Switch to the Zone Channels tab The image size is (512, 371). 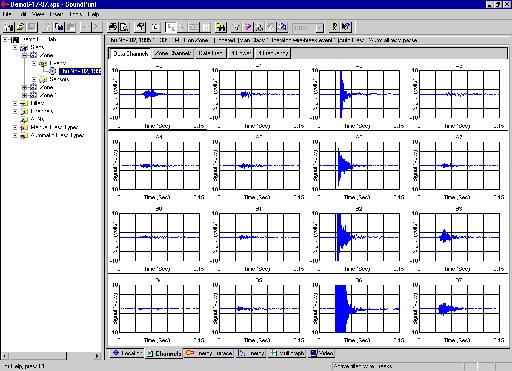(173, 53)
